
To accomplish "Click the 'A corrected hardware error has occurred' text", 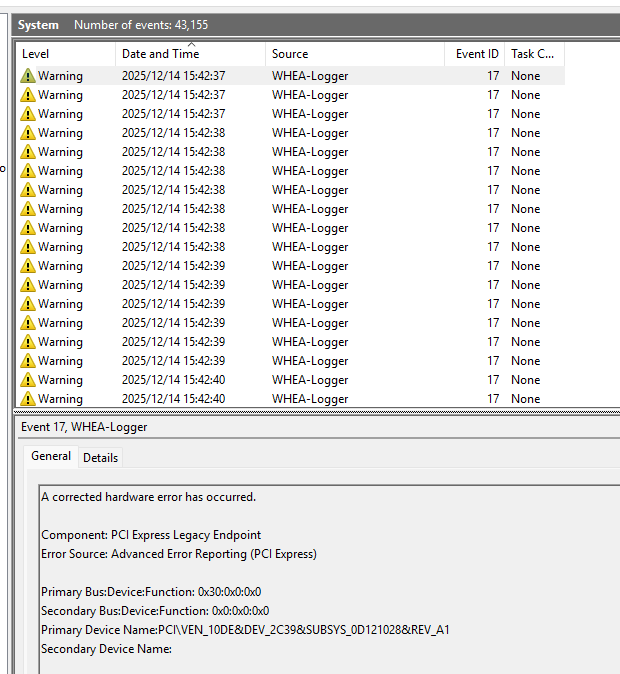I will 148,497.
